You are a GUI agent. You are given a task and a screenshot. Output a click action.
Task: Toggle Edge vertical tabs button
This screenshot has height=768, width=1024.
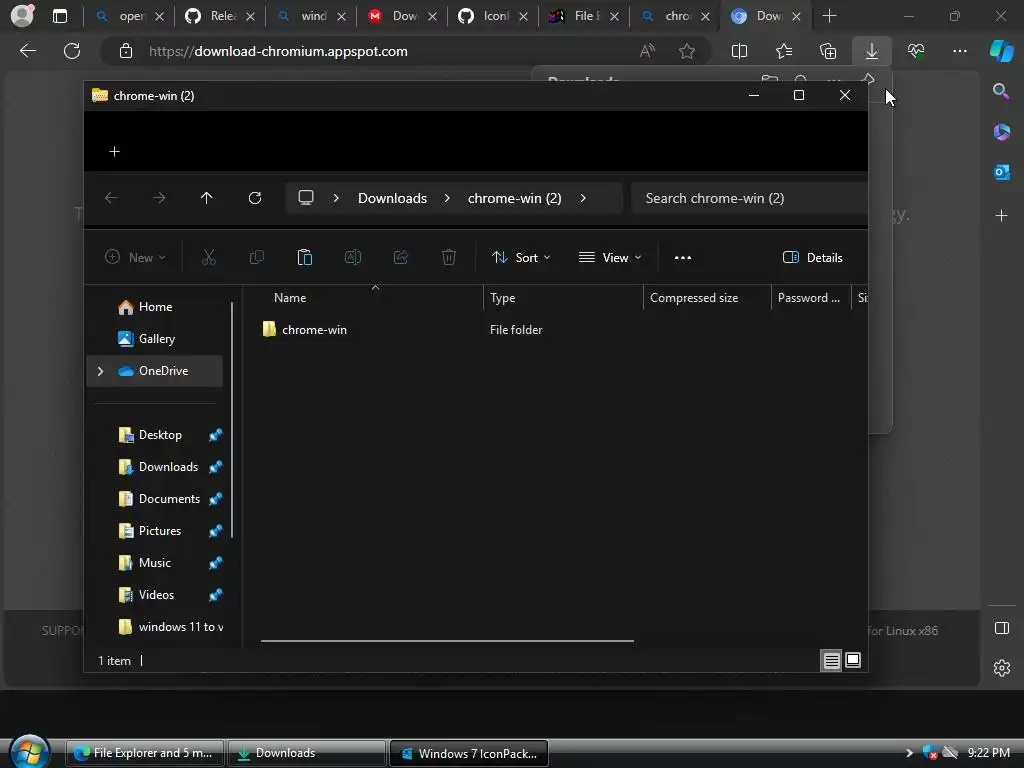60,16
